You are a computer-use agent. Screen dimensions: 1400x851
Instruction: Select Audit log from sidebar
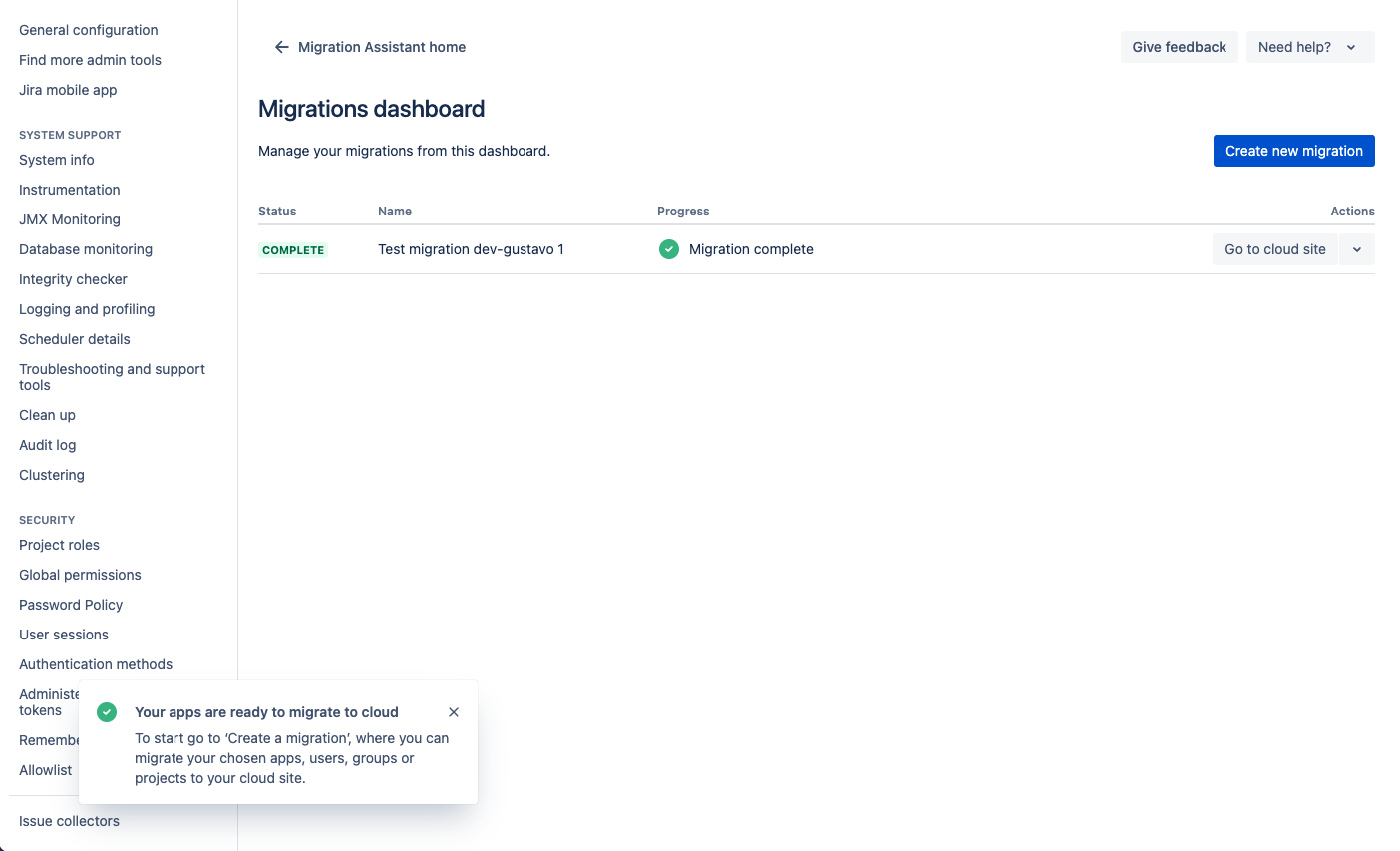(48, 445)
